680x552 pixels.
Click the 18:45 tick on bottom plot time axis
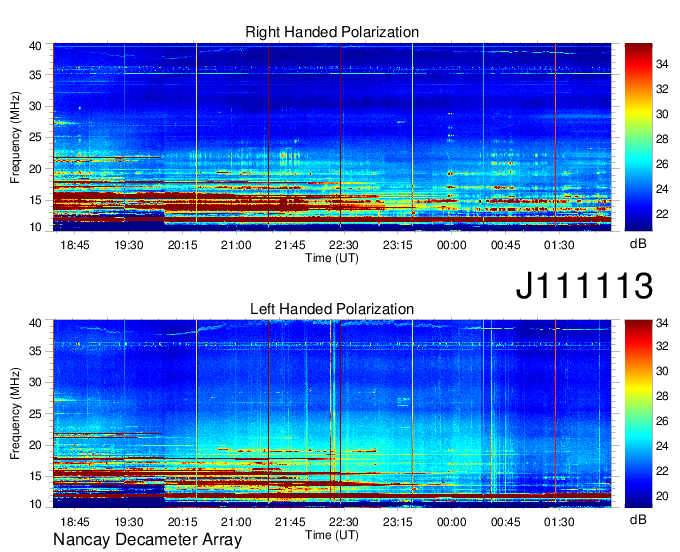pos(75,522)
